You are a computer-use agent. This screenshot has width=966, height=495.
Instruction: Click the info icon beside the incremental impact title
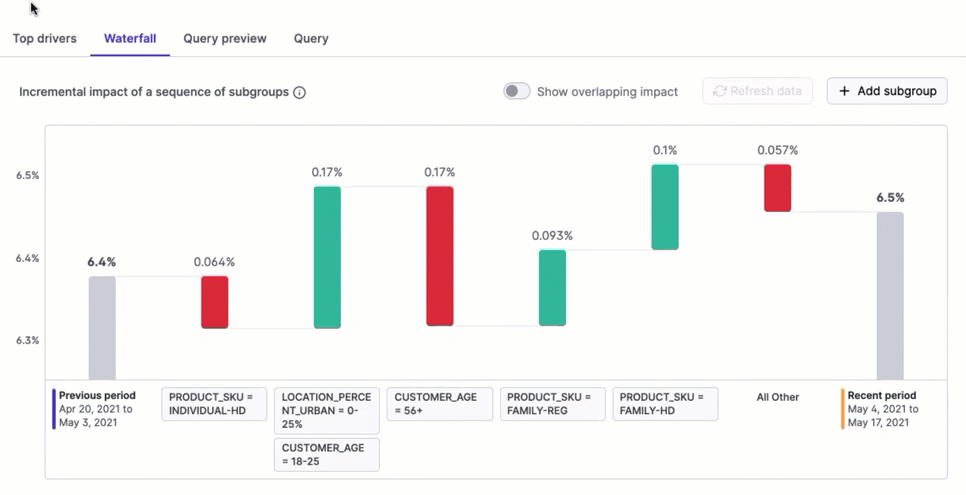[x=299, y=92]
